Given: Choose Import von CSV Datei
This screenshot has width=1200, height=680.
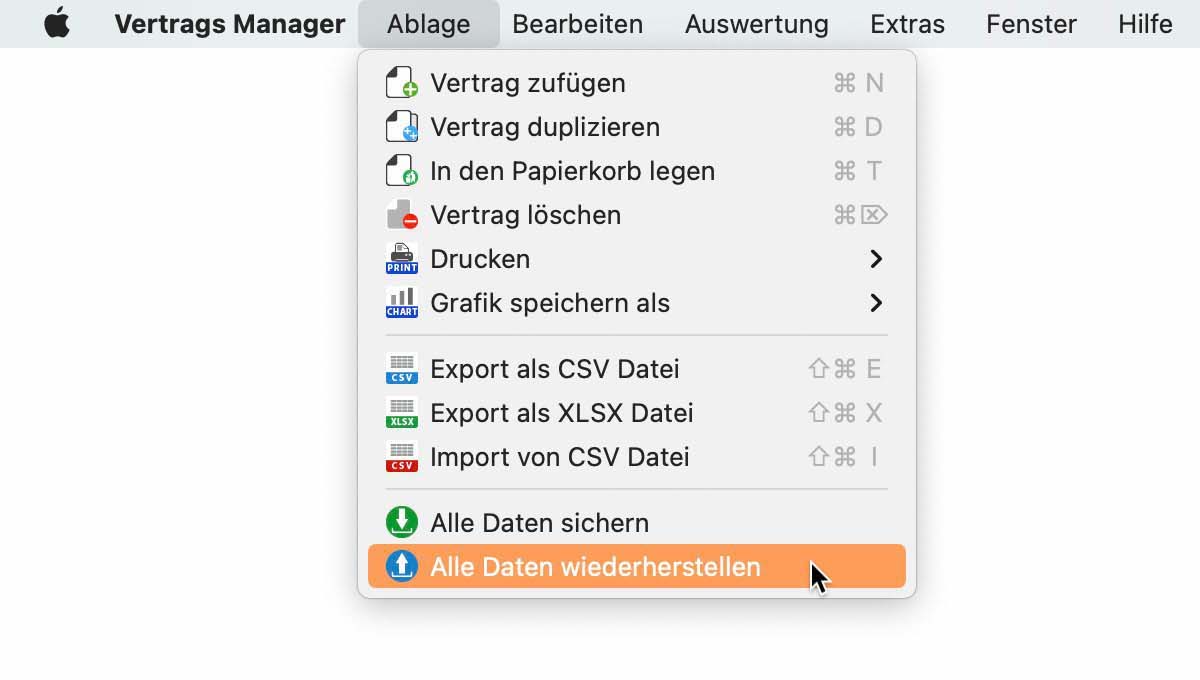Looking at the screenshot, I should tap(559, 457).
